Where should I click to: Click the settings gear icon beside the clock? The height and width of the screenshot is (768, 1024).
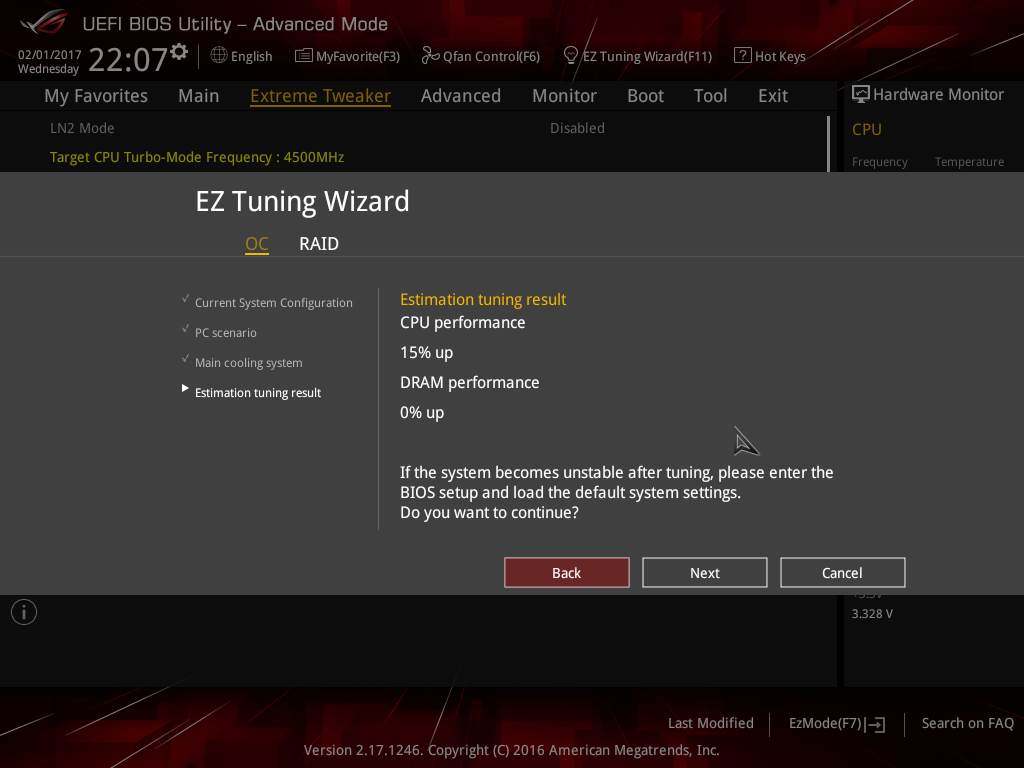[x=179, y=51]
